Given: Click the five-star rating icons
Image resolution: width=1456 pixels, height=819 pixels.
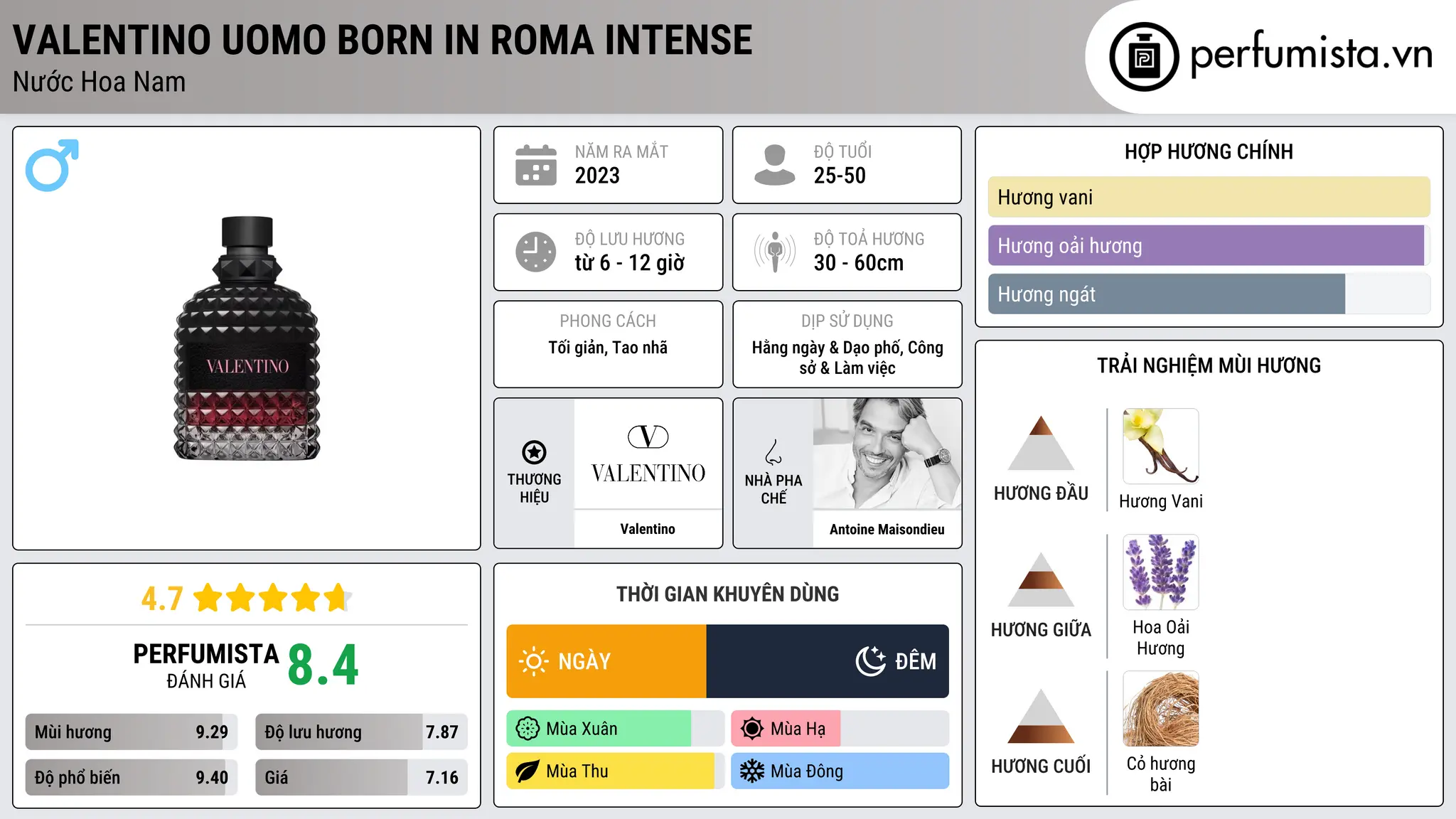Looking at the screenshot, I should [272, 598].
